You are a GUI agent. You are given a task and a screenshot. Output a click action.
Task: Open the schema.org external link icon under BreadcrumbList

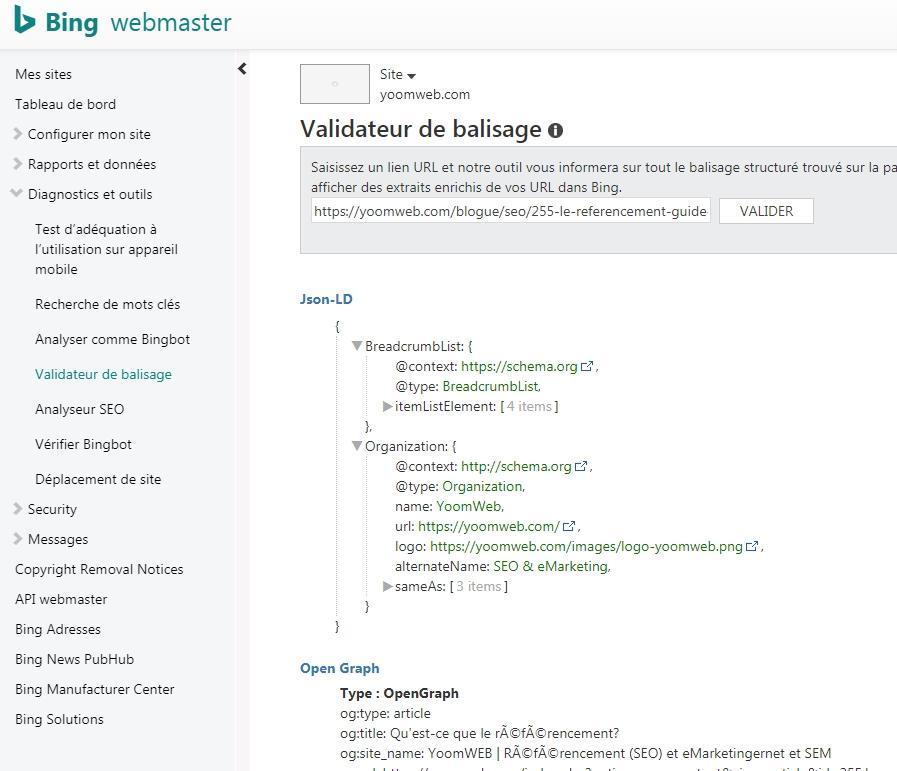pyautogui.click(x=587, y=366)
